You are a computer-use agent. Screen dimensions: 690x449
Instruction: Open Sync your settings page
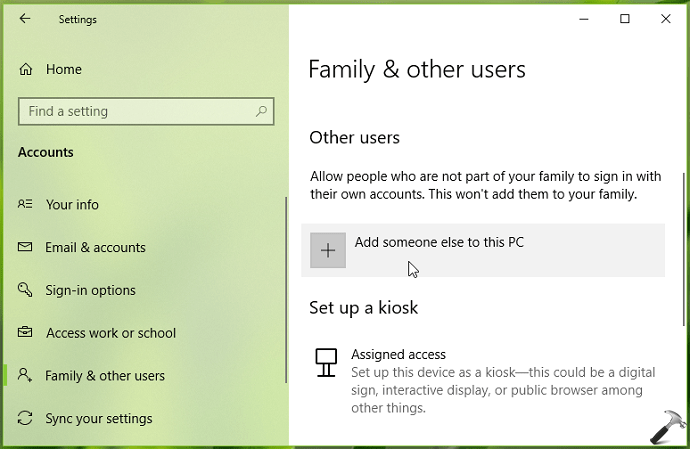98,419
